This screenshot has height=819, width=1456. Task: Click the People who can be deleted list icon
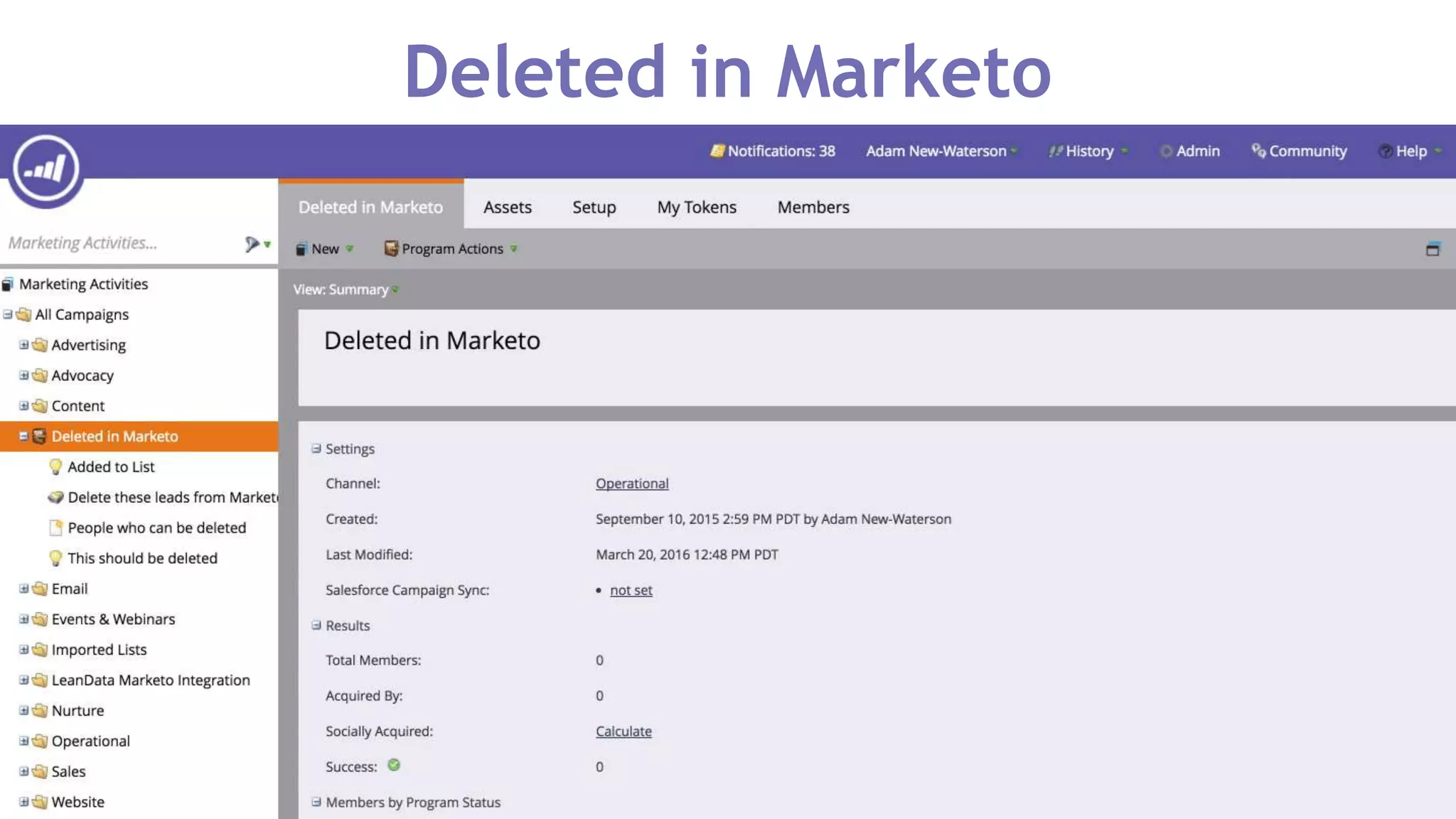pos(55,528)
